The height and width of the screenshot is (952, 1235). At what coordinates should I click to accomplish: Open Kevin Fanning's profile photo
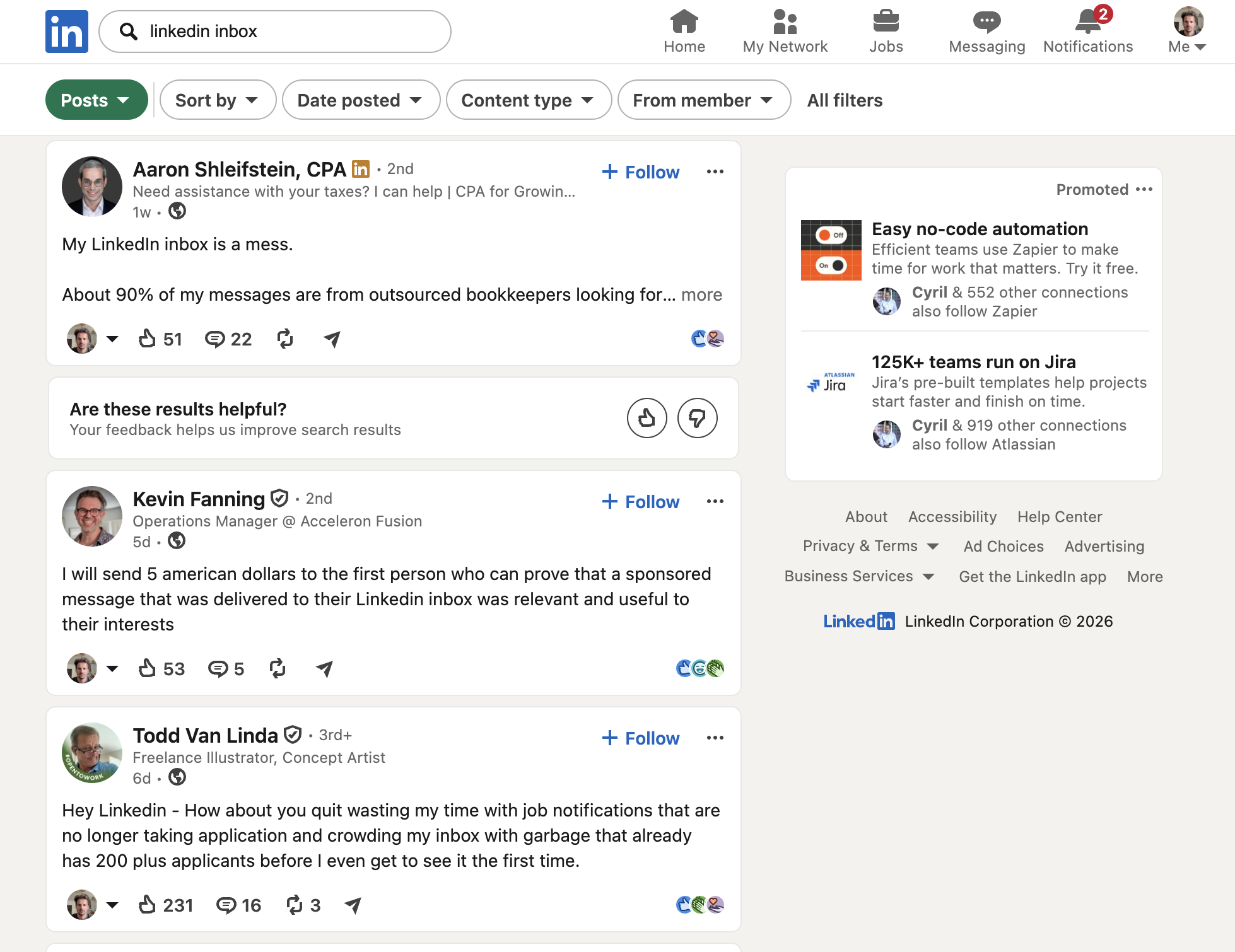pos(92,516)
